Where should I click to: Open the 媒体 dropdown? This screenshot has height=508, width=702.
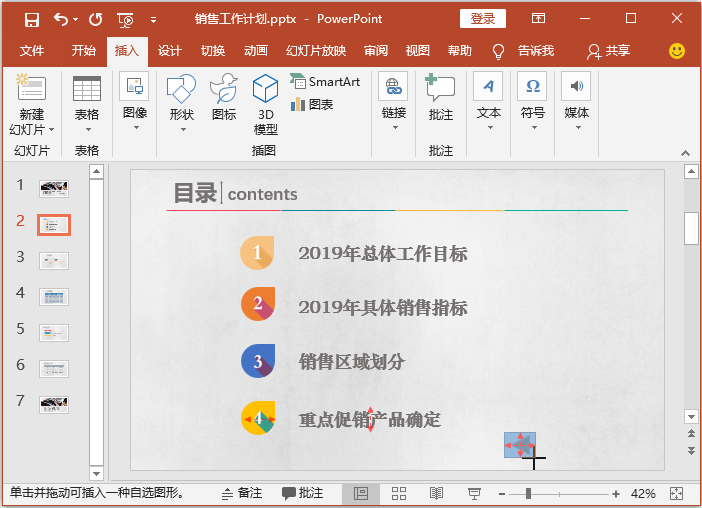pos(576,102)
